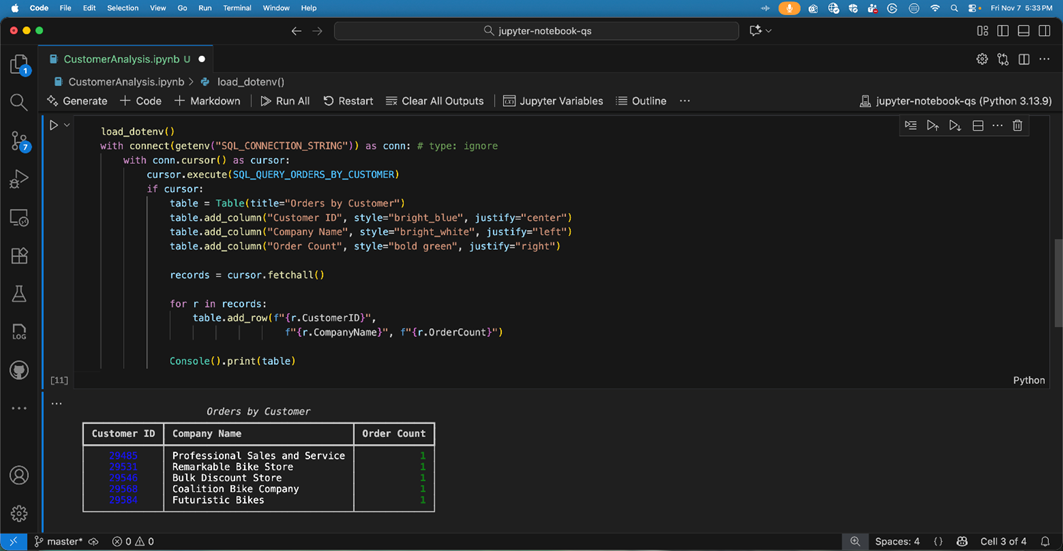Open the GitHub view in activity bar

[19, 370]
